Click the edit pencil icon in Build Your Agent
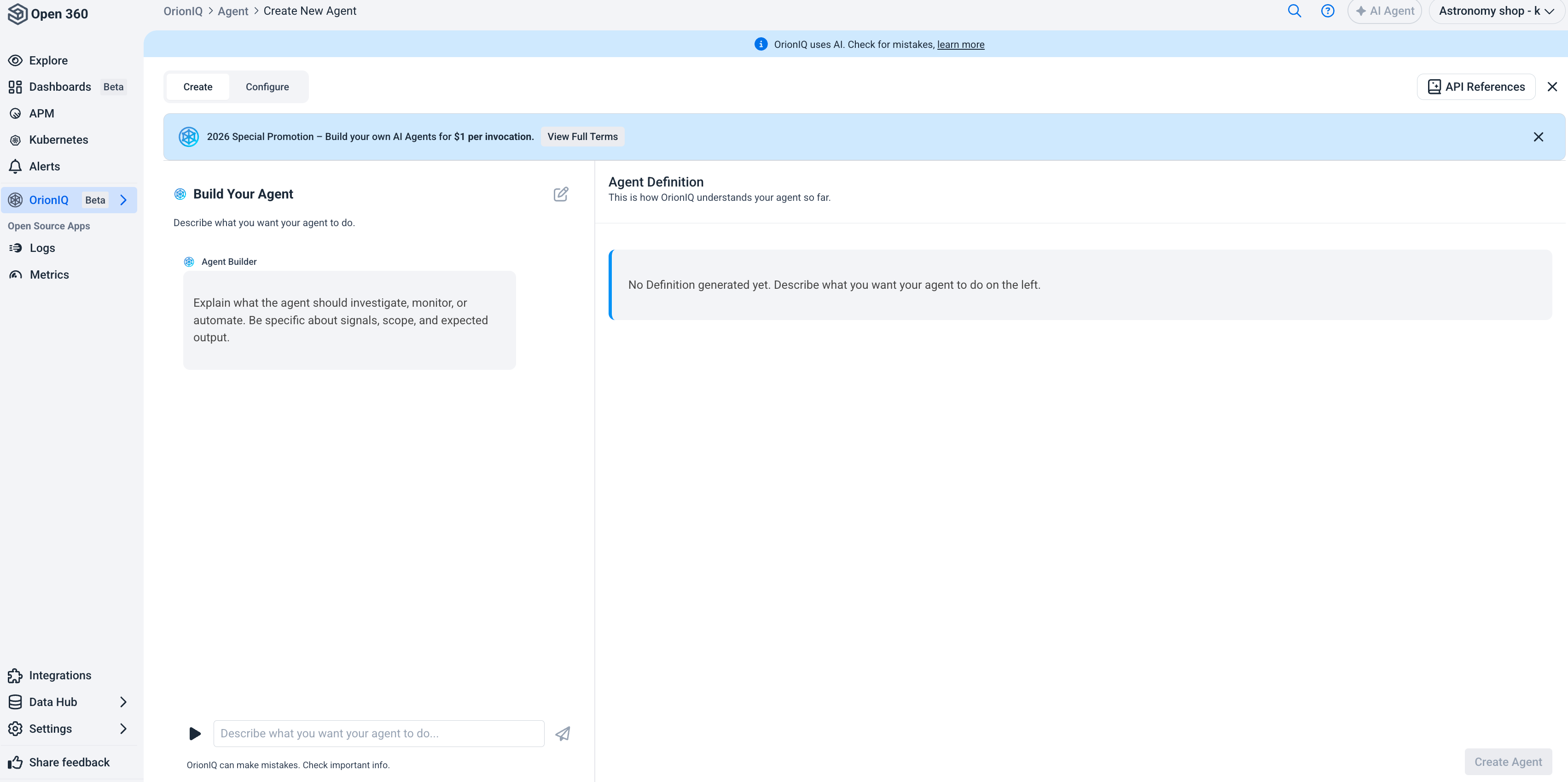The height and width of the screenshot is (782, 1568). coord(561,194)
